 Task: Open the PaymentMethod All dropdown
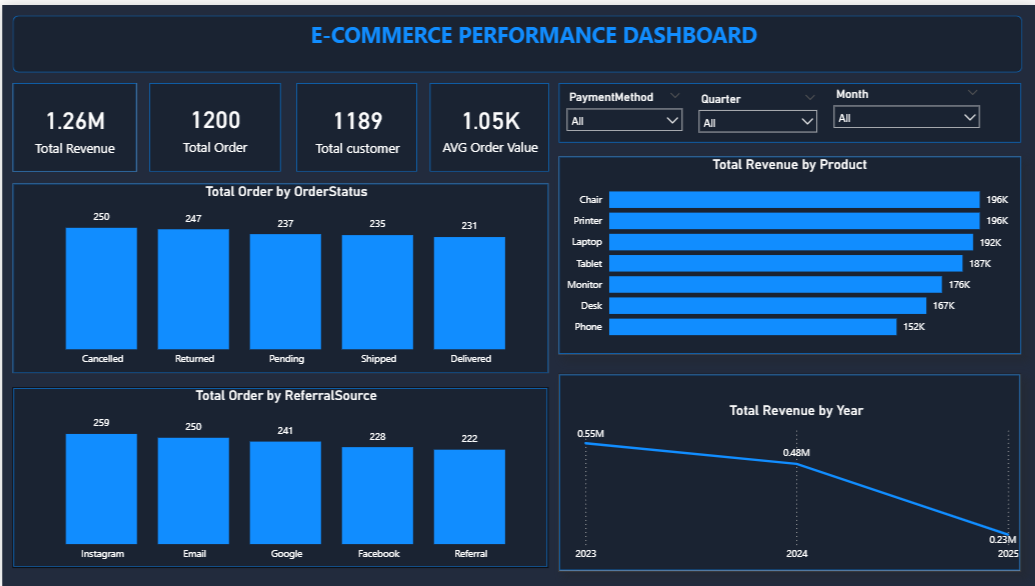click(x=624, y=121)
